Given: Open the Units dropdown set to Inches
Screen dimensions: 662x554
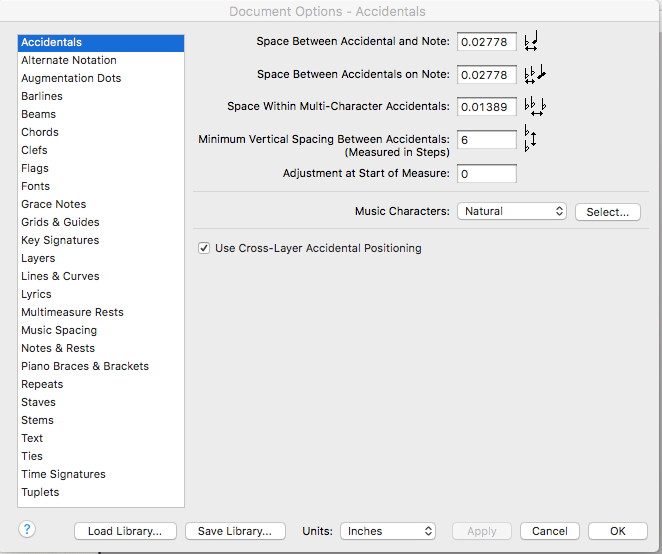Looking at the screenshot, I should [388, 531].
